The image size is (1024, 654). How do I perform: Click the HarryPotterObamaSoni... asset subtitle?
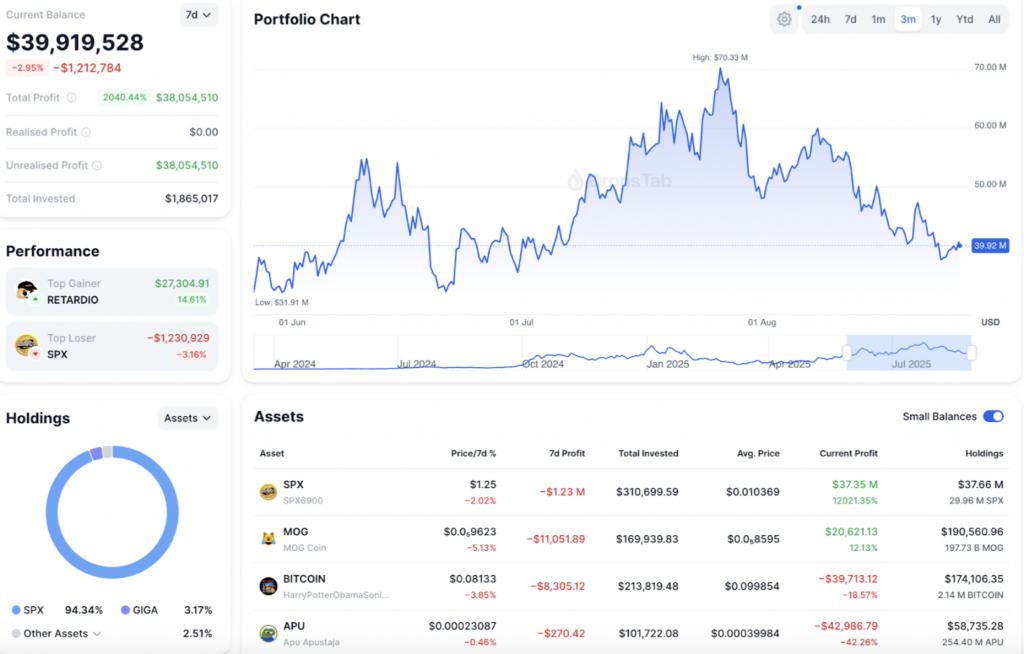pos(336,595)
